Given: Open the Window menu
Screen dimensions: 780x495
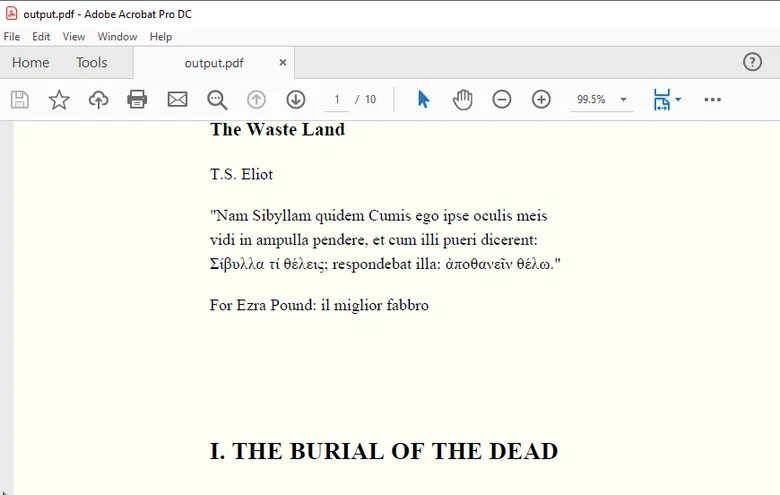Looking at the screenshot, I should pos(117,37).
